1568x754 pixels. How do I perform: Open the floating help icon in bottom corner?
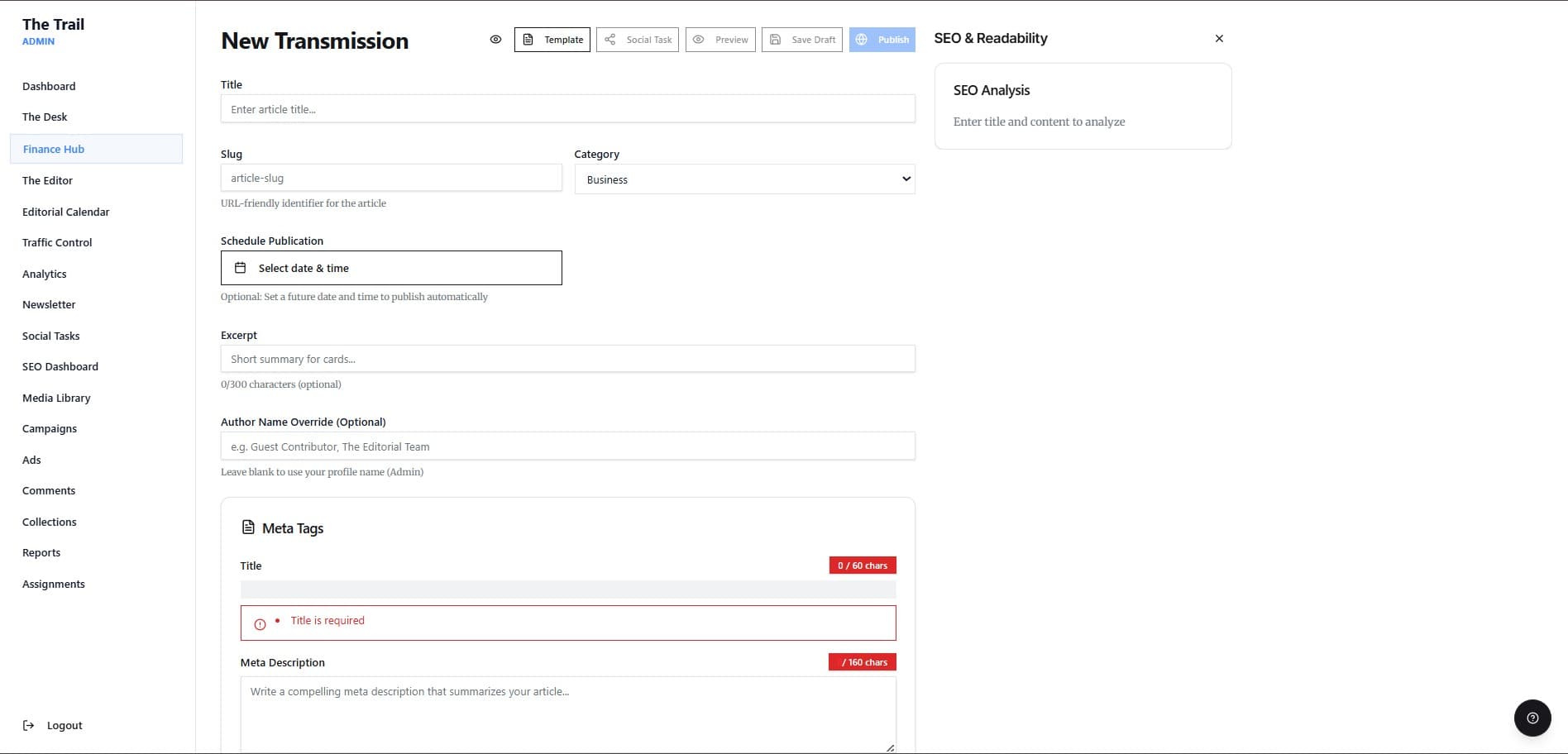coord(1532,718)
